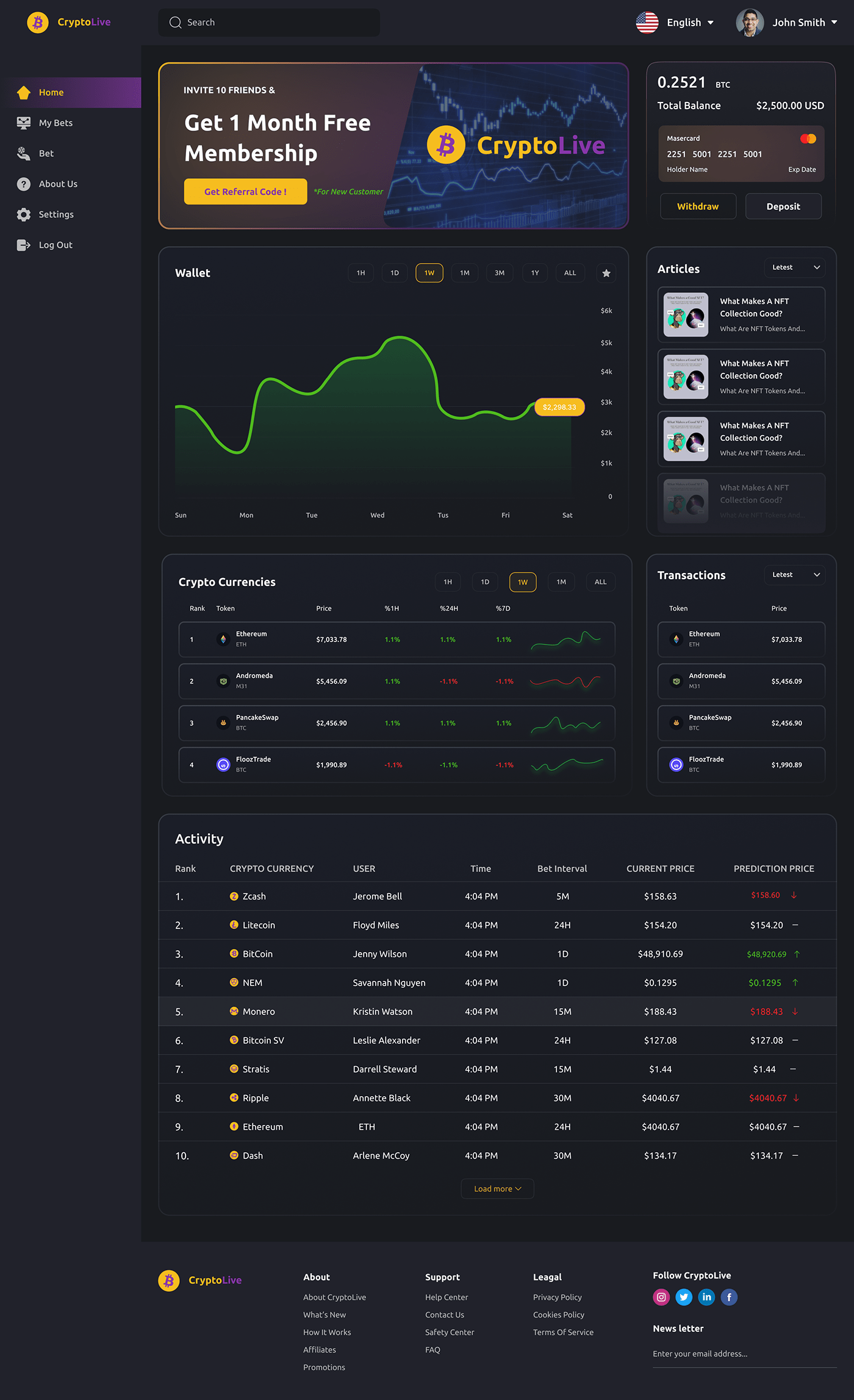Open the Transactions Letest sort dropdown
The image size is (854, 1400).
[795, 575]
